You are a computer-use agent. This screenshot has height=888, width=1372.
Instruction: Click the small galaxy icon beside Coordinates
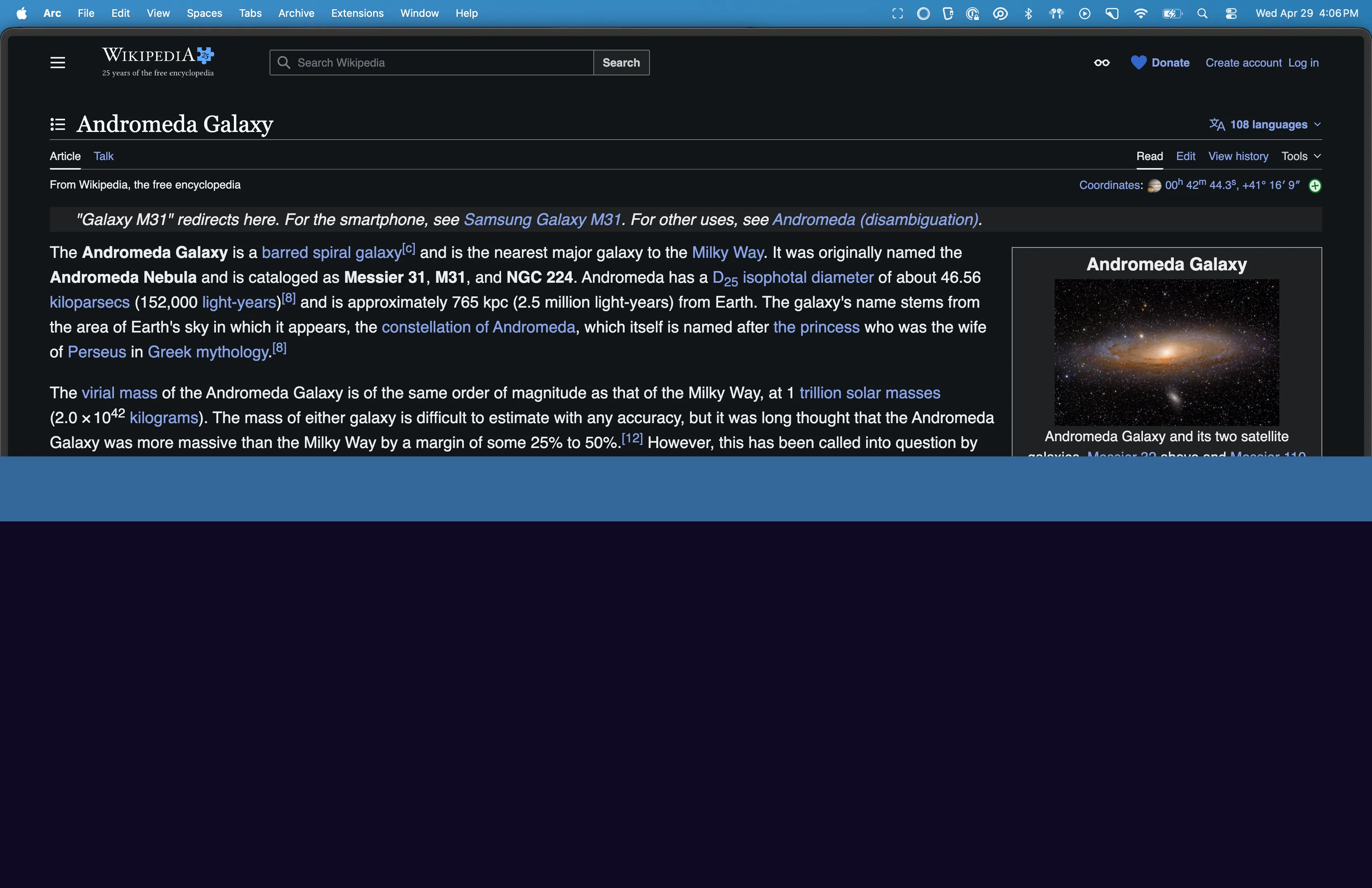[1154, 186]
